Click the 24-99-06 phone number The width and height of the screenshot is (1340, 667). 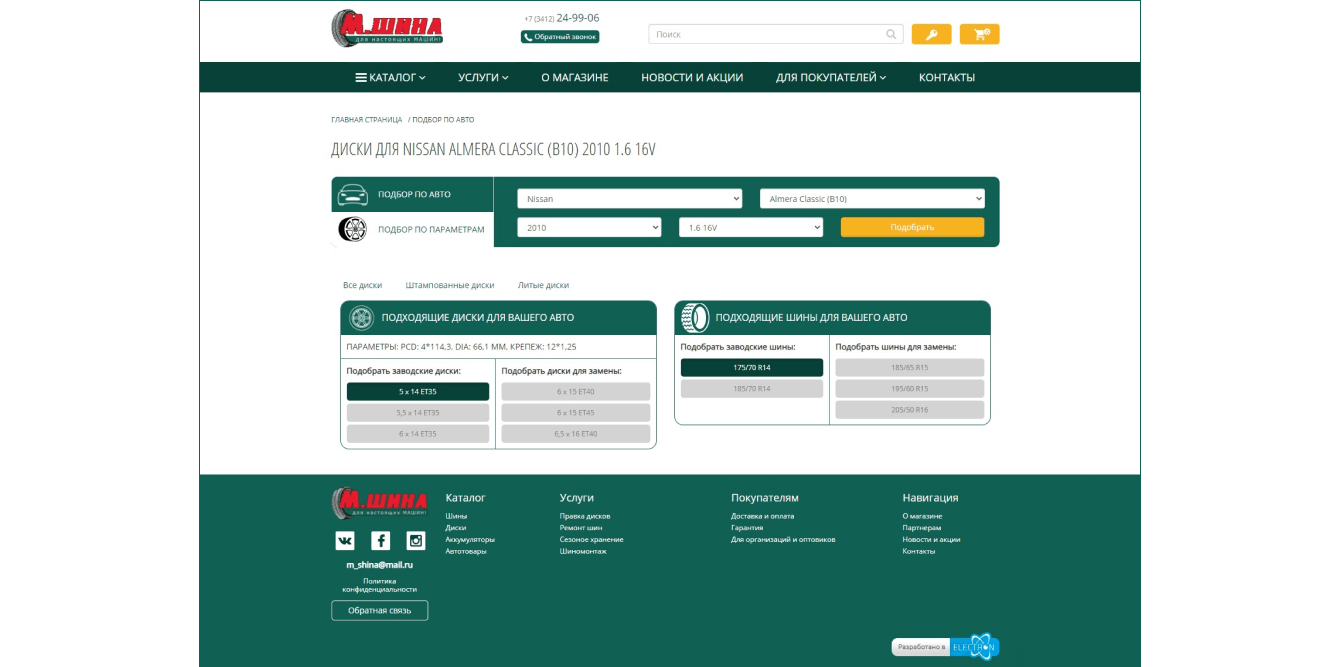point(578,18)
